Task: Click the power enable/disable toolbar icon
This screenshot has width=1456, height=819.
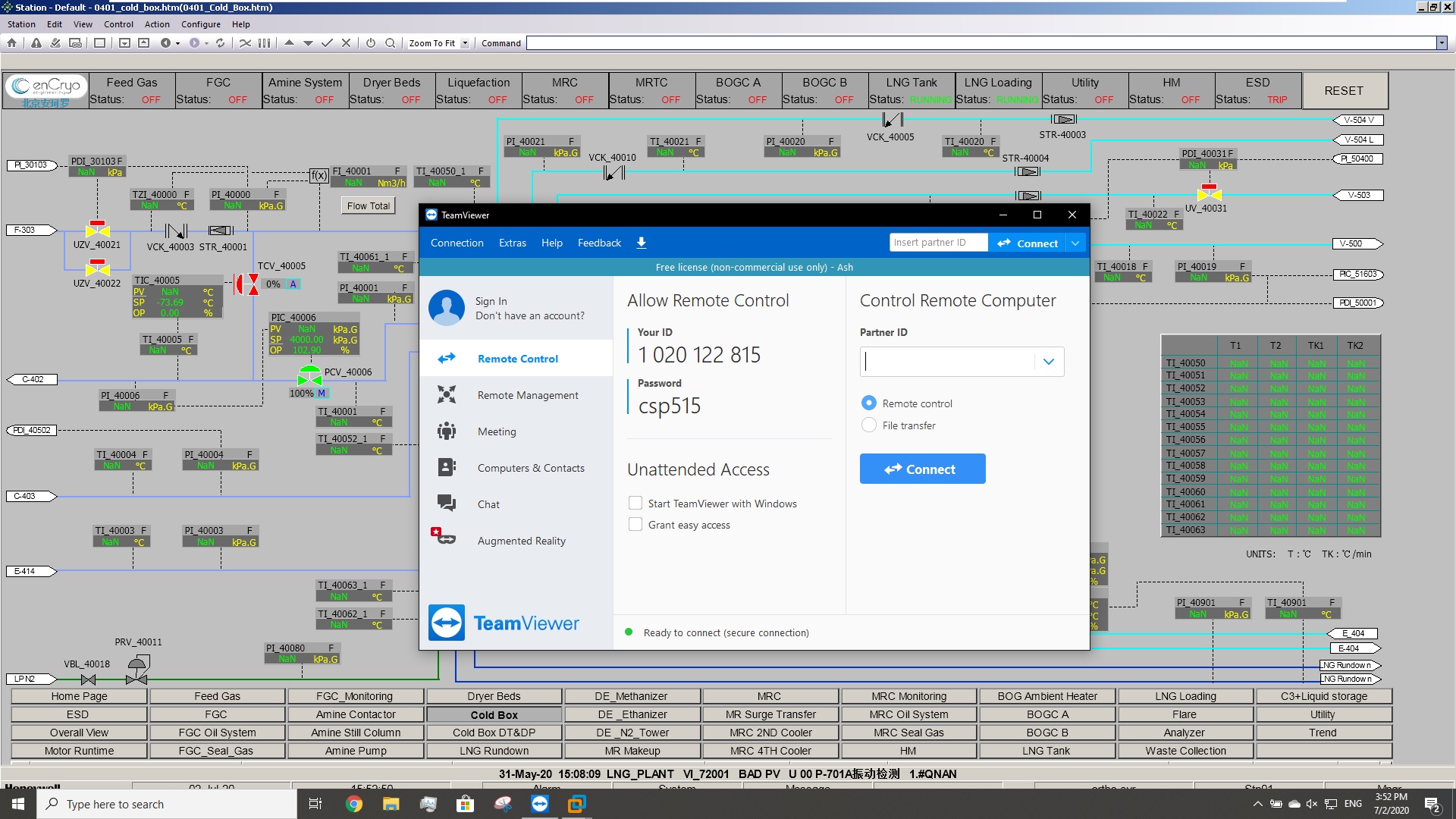Action: 371,43
